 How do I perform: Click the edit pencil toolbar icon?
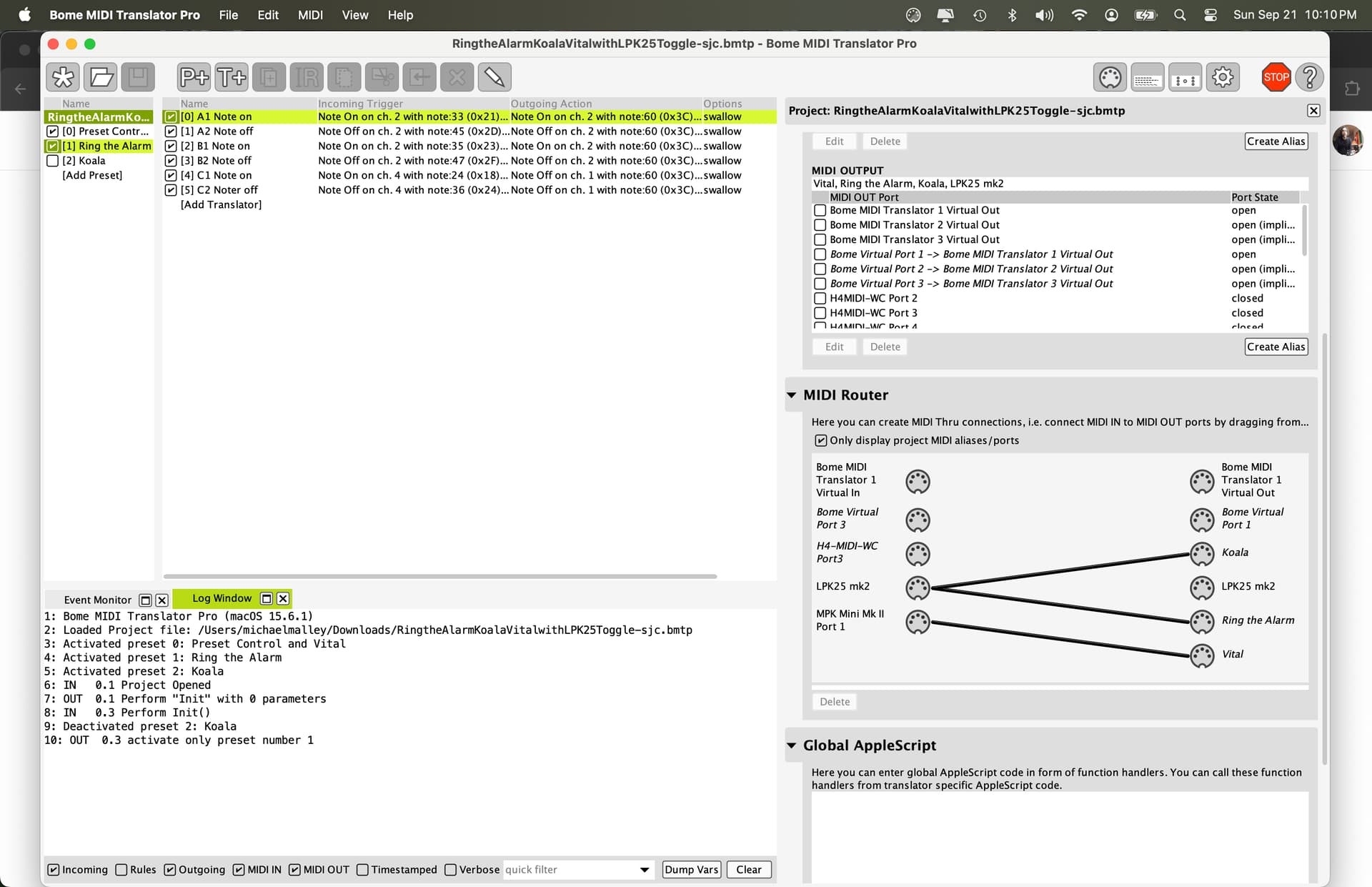(x=494, y=77)
